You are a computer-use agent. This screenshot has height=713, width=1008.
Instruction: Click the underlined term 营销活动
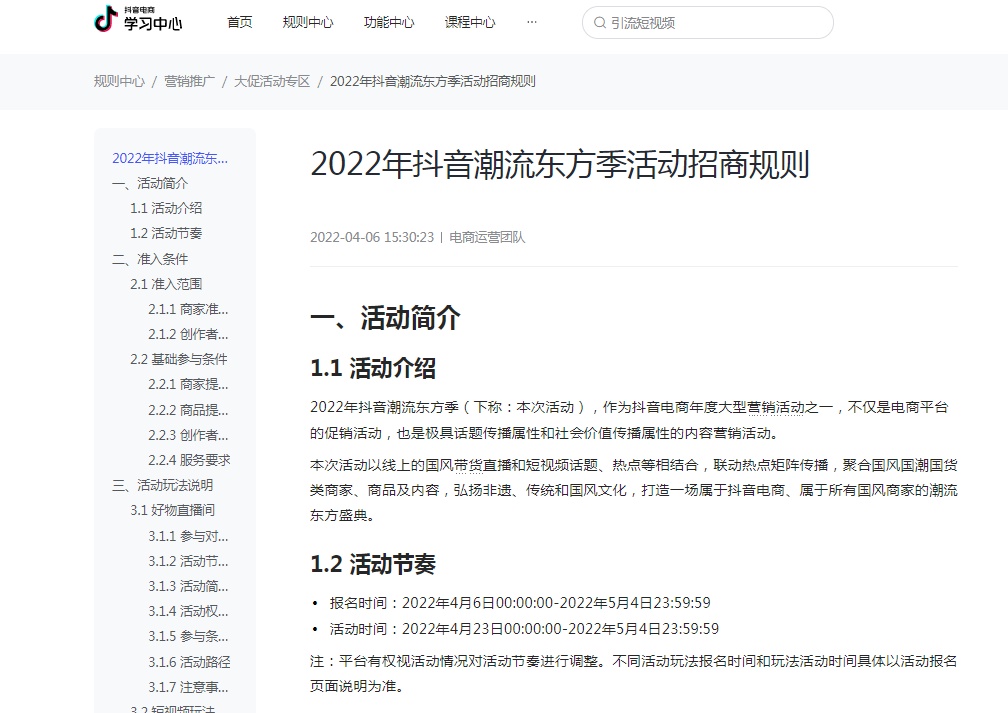[x=775, y=408]
